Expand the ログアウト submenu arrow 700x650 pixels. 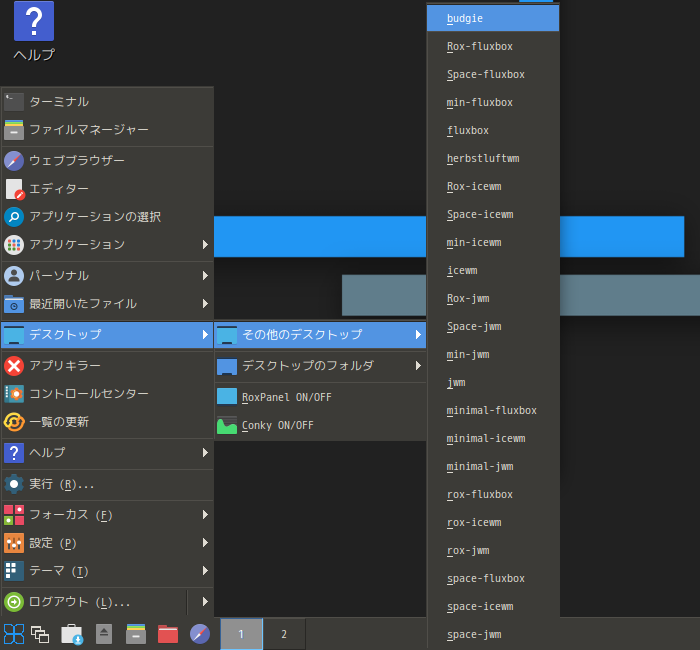205,602
